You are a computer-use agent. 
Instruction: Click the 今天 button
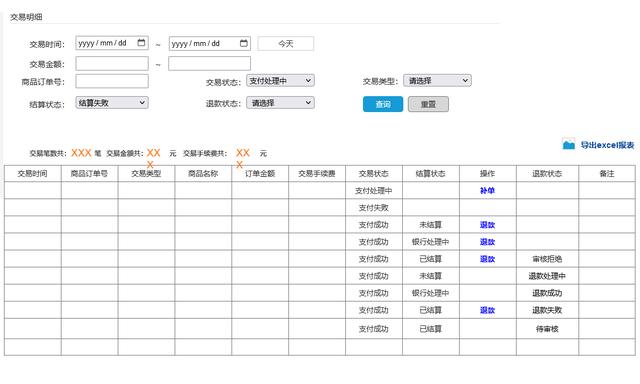coord(286,44)
